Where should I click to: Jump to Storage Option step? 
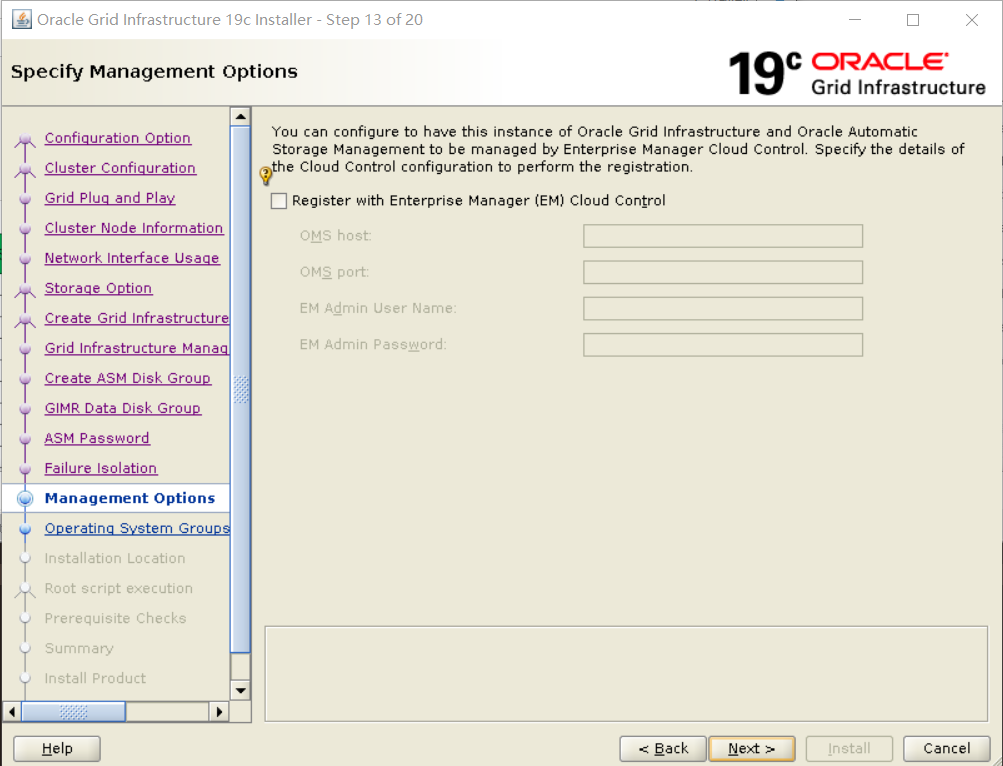click(x=99, y=289)
